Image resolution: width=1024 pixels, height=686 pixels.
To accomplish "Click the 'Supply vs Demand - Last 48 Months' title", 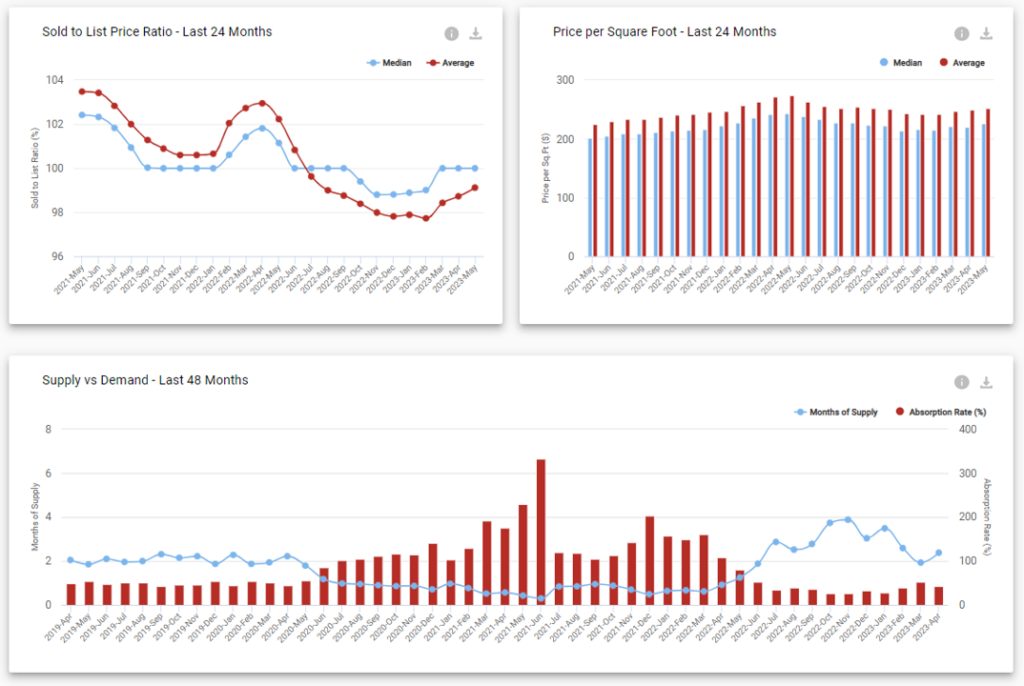I will click(145, 380).
